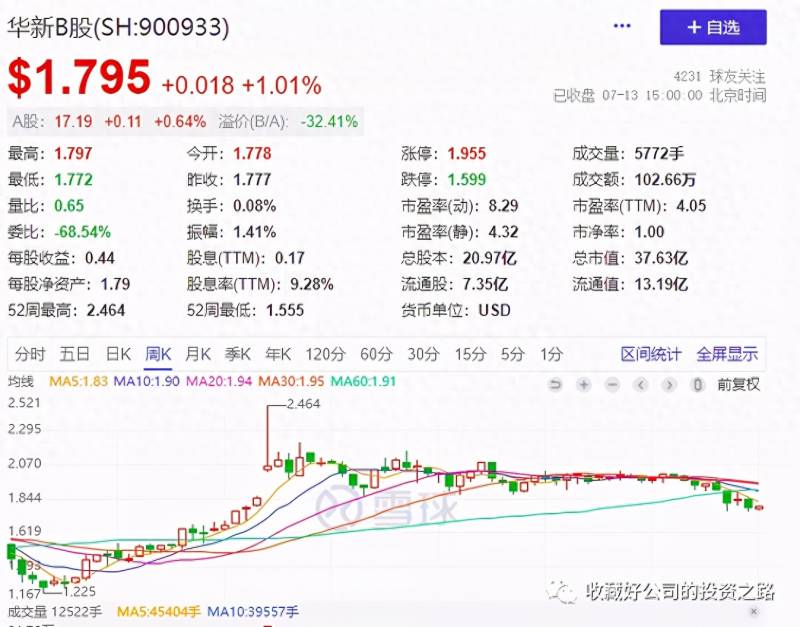800x627 pixels.
Task: Click the last candlestick on the chart
Action: (x=759, y=507)
